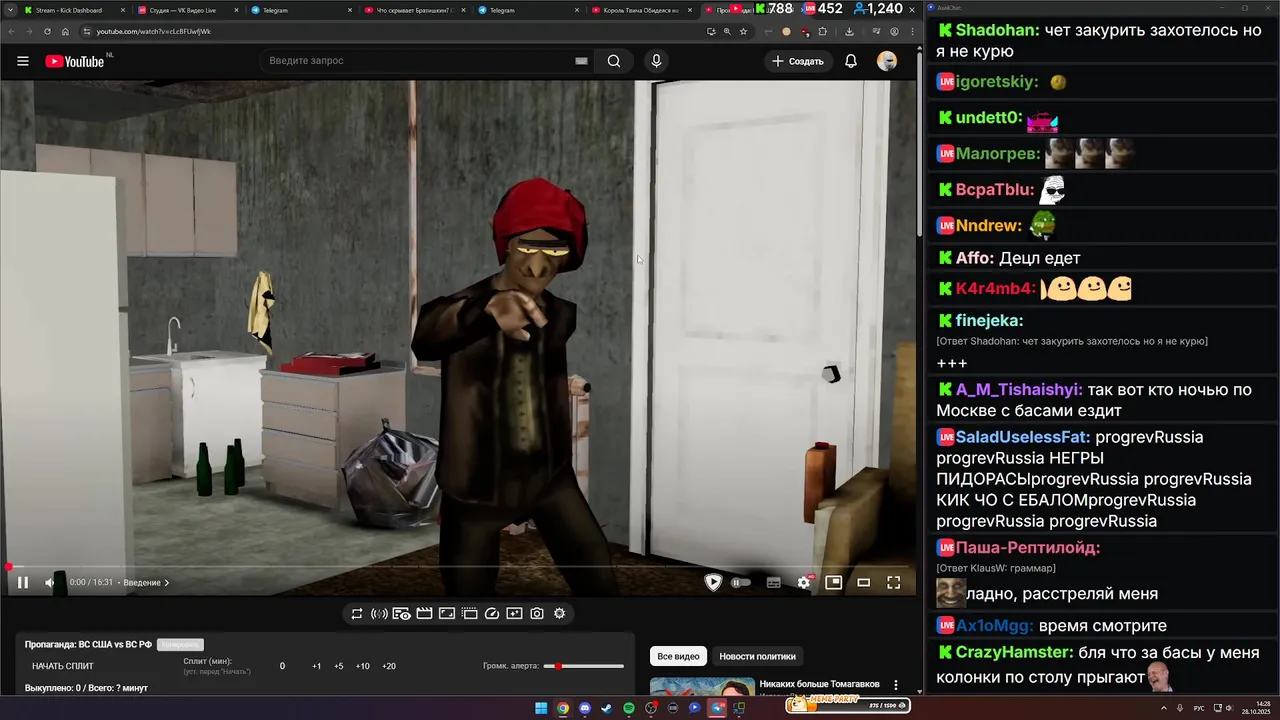The height and width of the screenshot is (720, 1280).
Task: Open Steam from the taskbar
Action: tap(606, 708)
